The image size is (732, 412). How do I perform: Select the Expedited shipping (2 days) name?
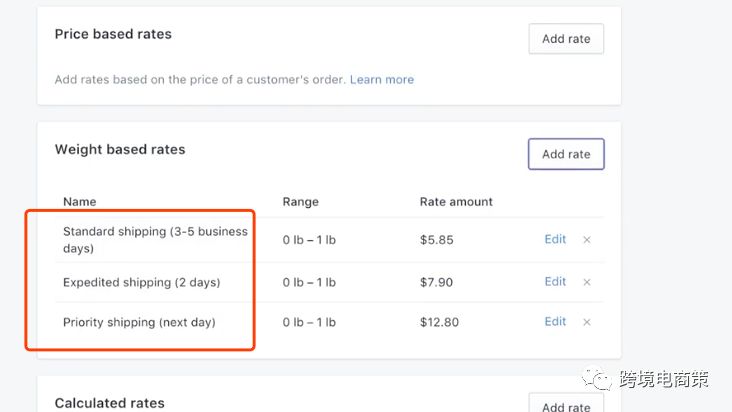coord(141,282)
